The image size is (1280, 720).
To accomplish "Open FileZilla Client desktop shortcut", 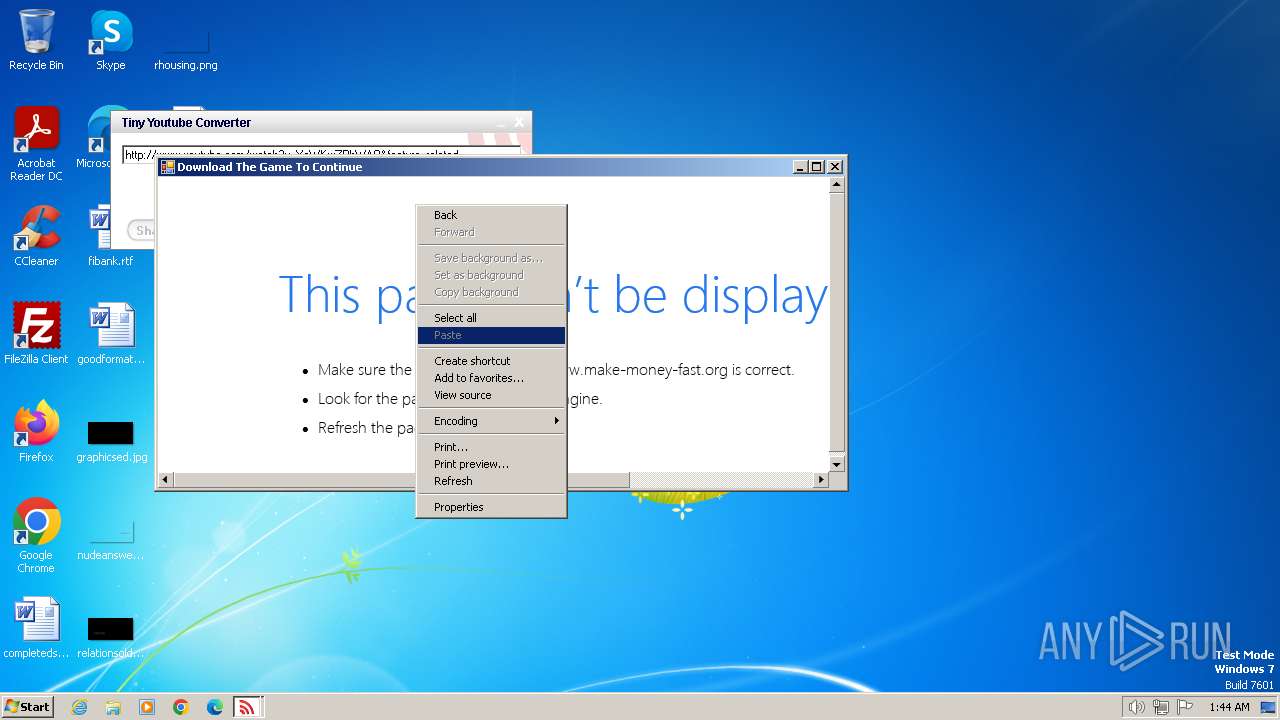I will tap(36, 334).
